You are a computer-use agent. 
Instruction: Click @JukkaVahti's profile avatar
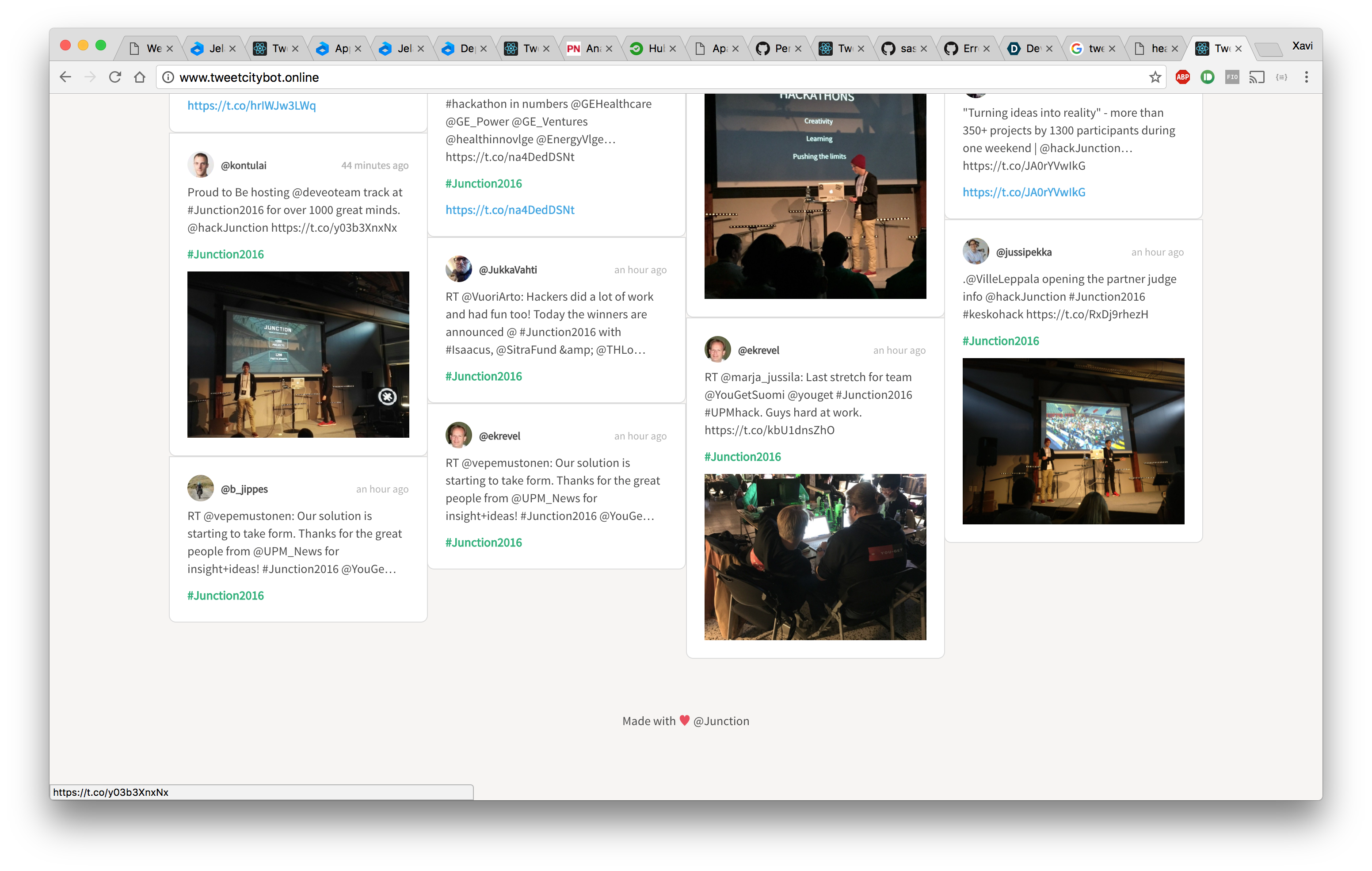point(459,269)
